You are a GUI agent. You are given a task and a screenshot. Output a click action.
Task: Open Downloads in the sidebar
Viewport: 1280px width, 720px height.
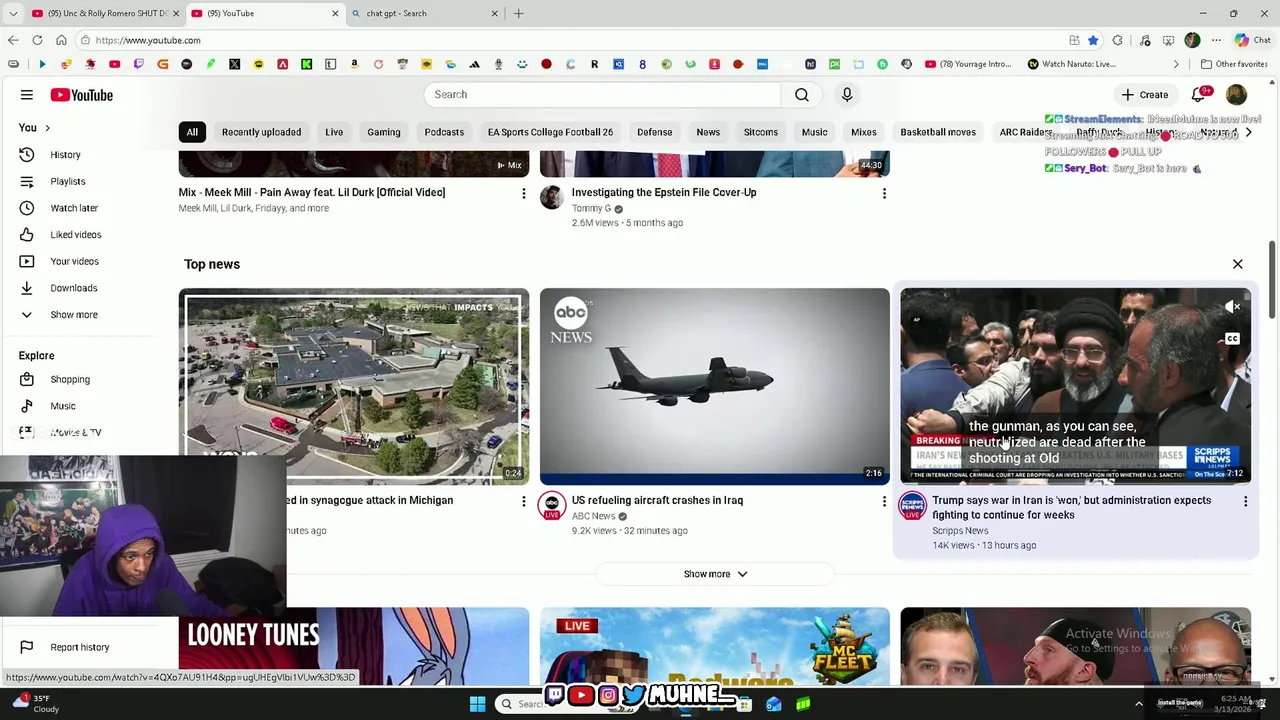tap(73, 288)
